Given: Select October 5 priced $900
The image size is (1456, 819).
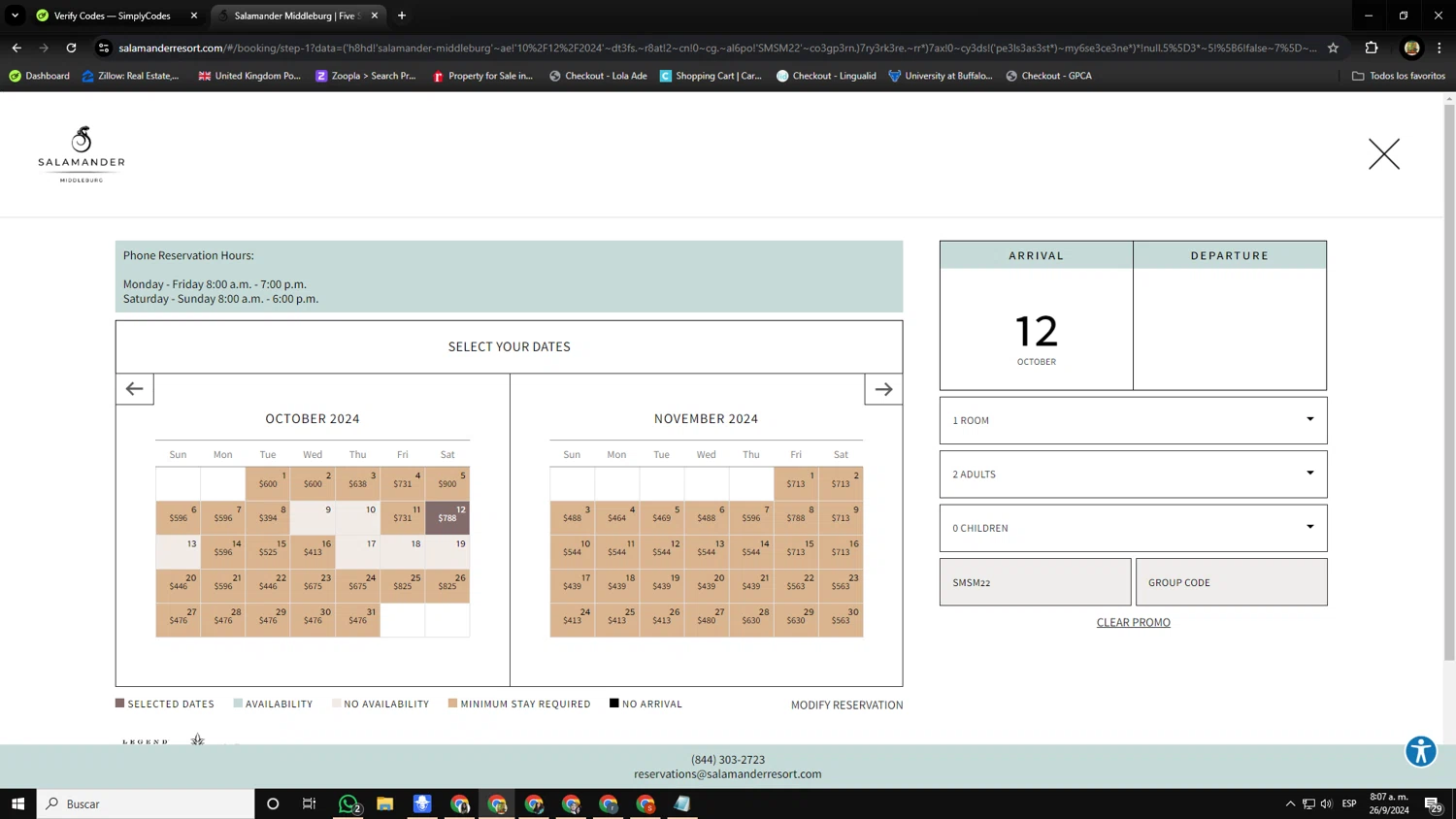Looking at the screenshot, I should (447, 483).
